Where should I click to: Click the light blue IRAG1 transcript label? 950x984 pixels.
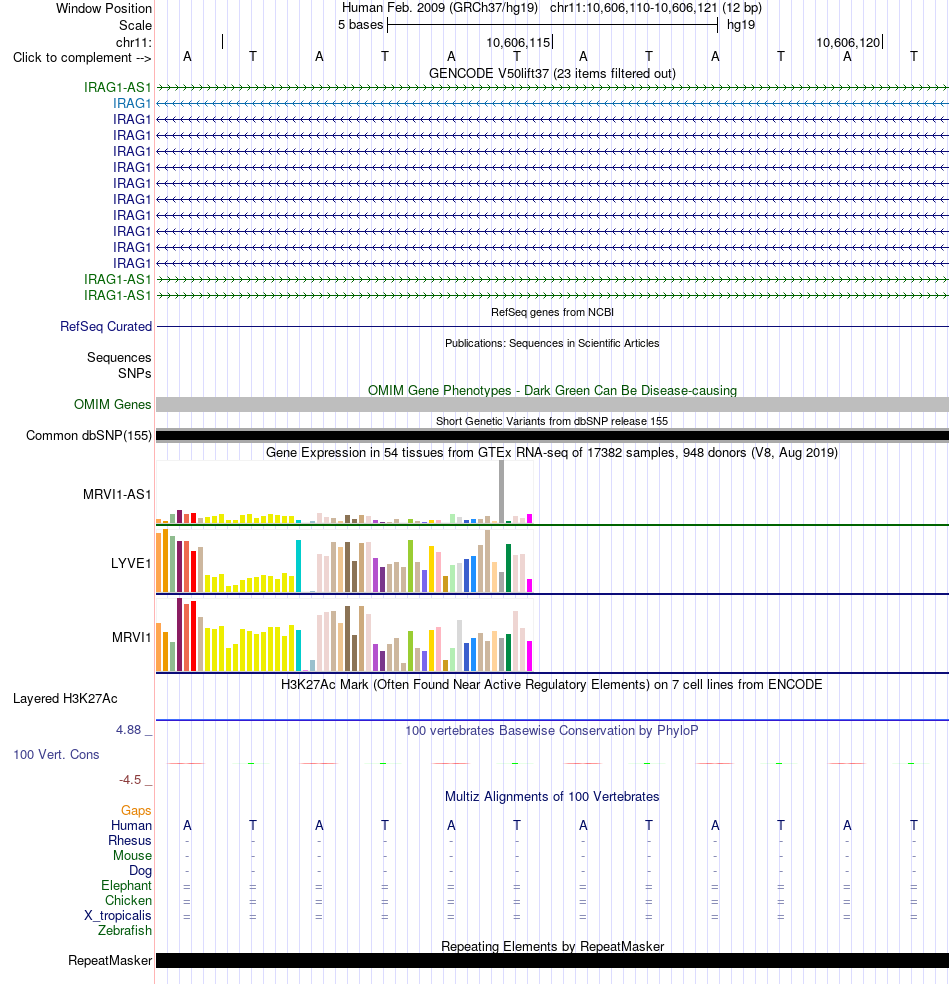tap(132, 103)
